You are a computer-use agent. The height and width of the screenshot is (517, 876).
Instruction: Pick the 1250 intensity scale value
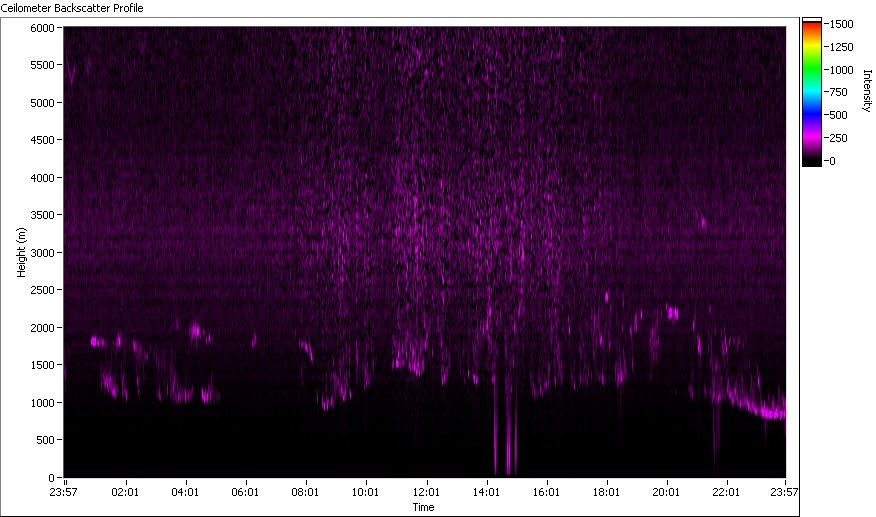tap(841, 47)
